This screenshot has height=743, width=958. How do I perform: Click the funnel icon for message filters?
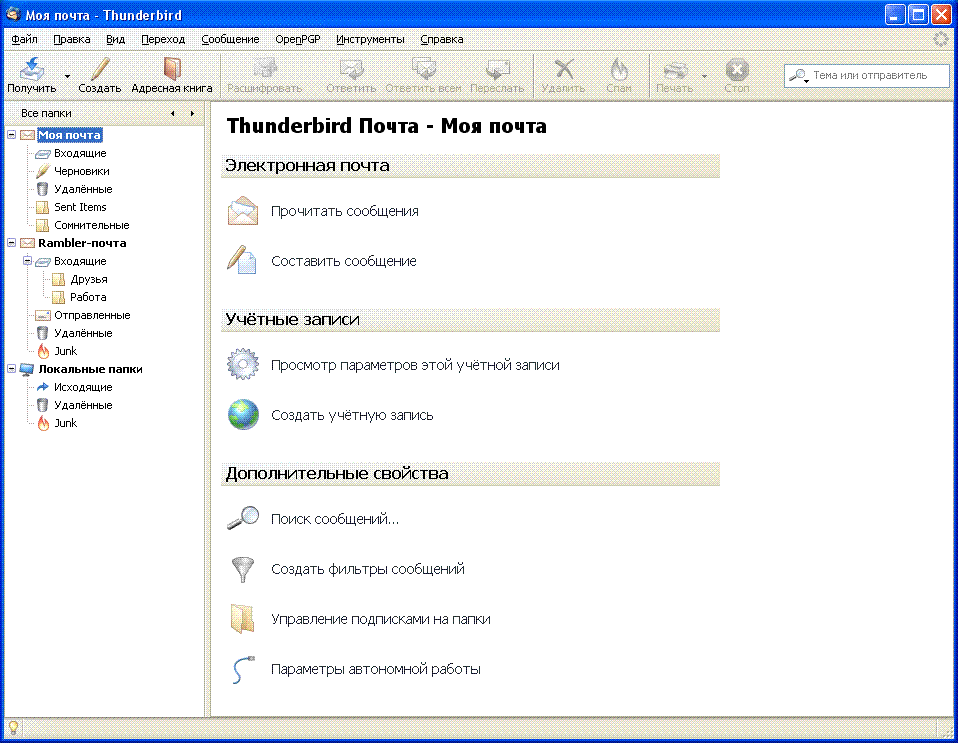[243, 569]
